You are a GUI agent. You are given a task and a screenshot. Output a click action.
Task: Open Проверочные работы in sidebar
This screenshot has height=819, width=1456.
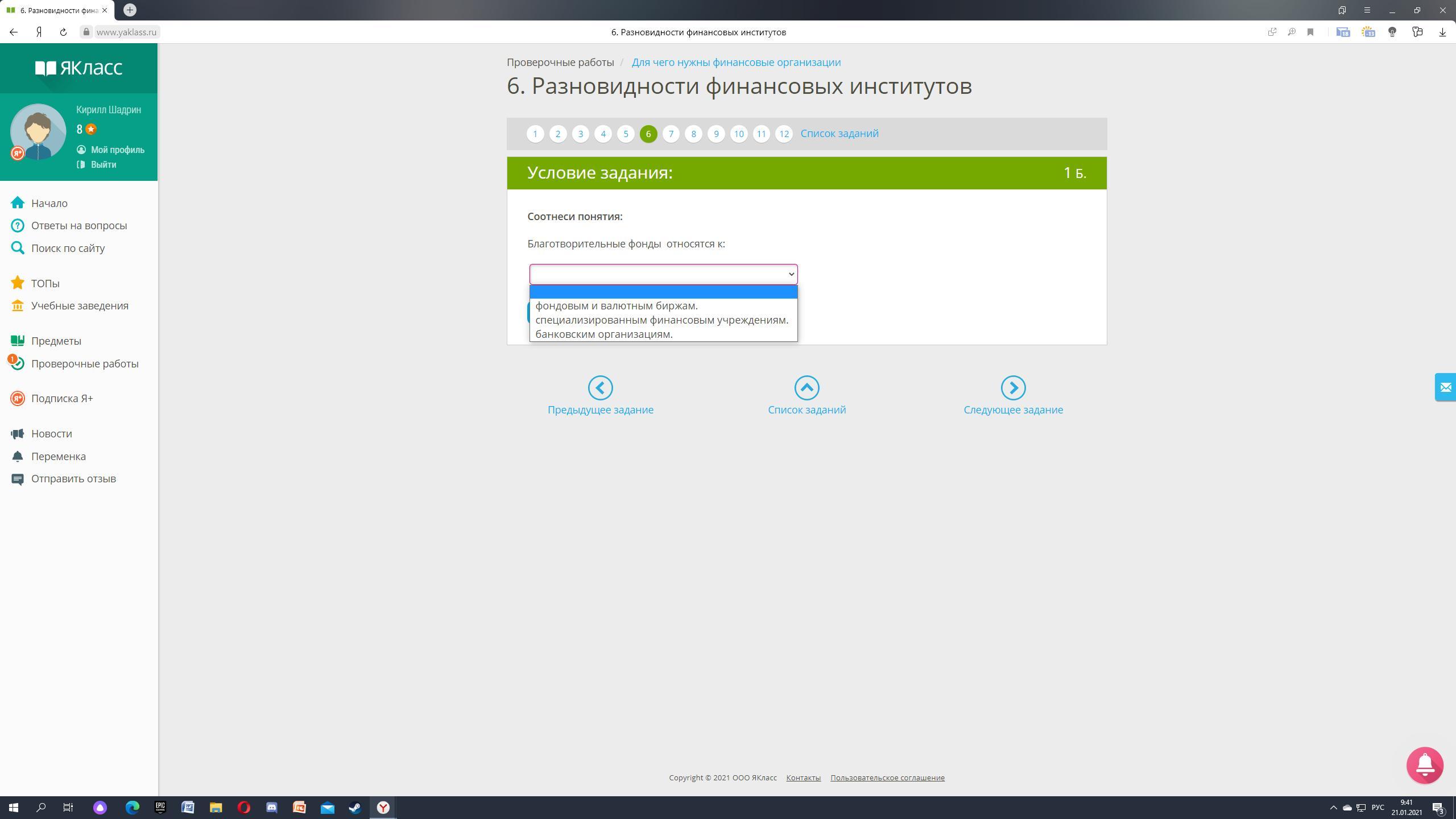click(85, 364)
